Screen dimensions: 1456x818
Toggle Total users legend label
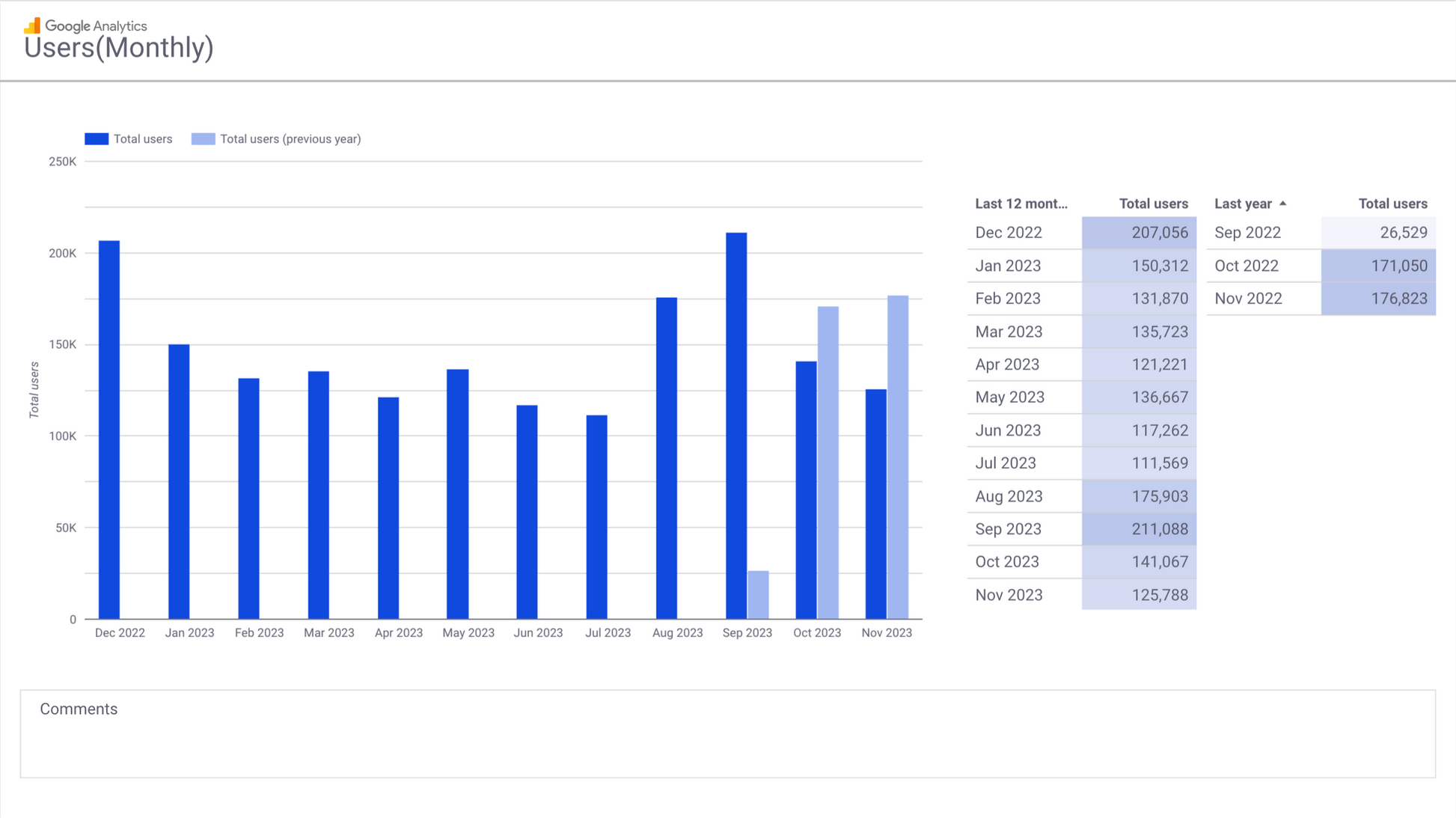point(142,139)
